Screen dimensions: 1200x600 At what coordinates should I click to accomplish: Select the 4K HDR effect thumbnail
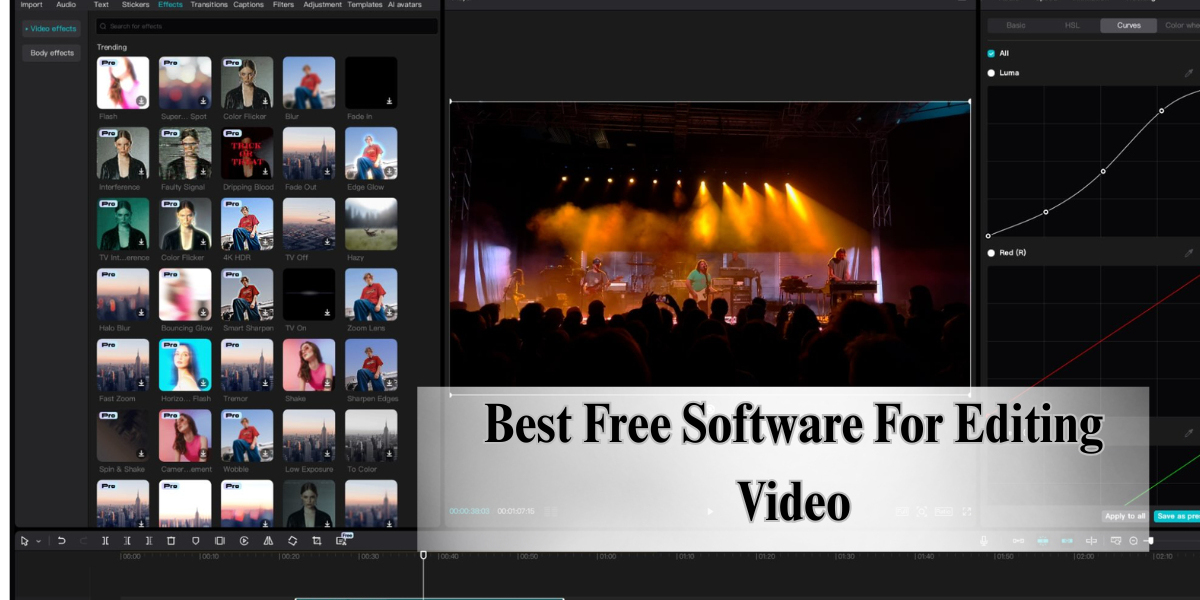coord(247,224)
